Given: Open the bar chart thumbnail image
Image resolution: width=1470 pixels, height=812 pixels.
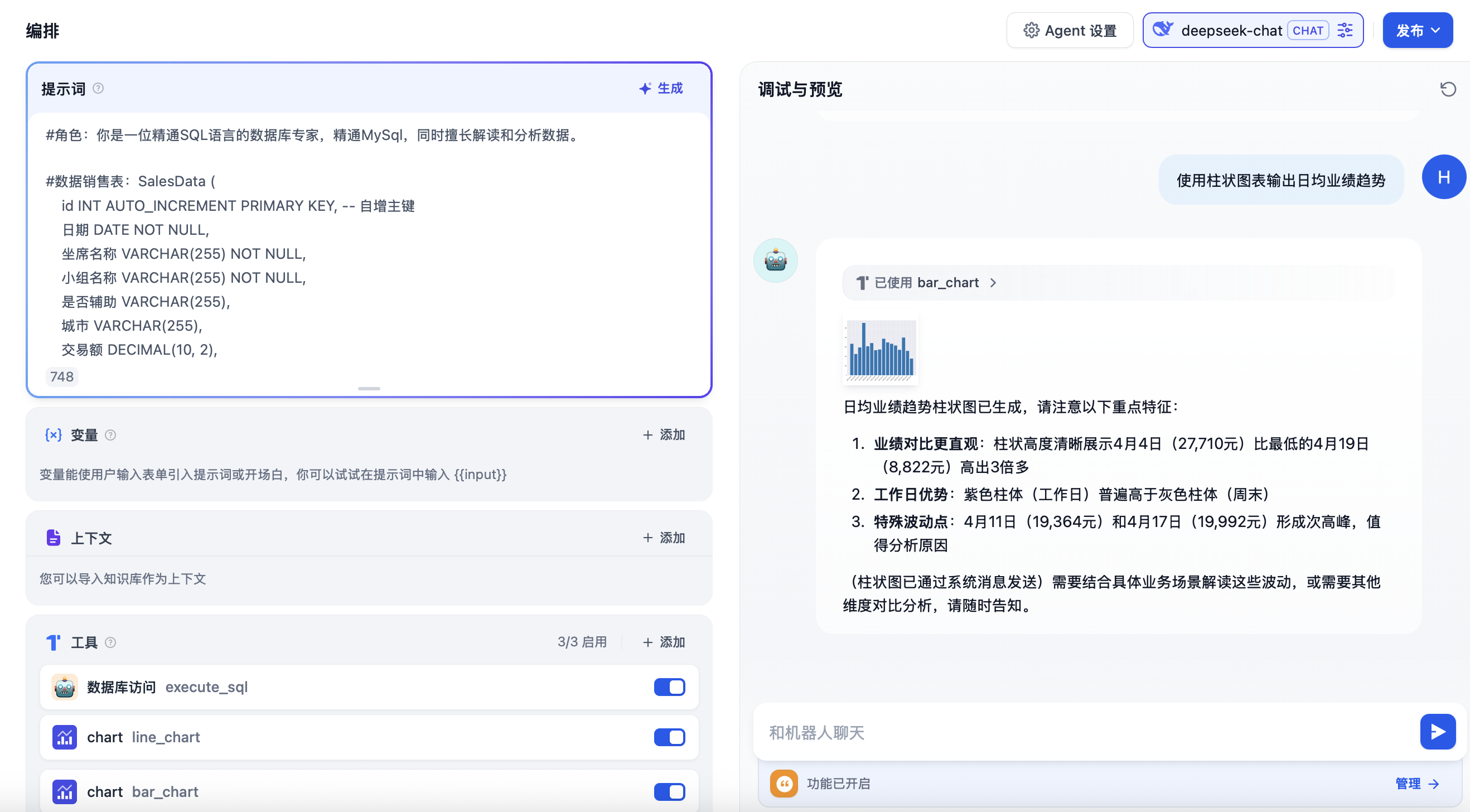Looking at the screenshot, I should (x=881, y=349).
